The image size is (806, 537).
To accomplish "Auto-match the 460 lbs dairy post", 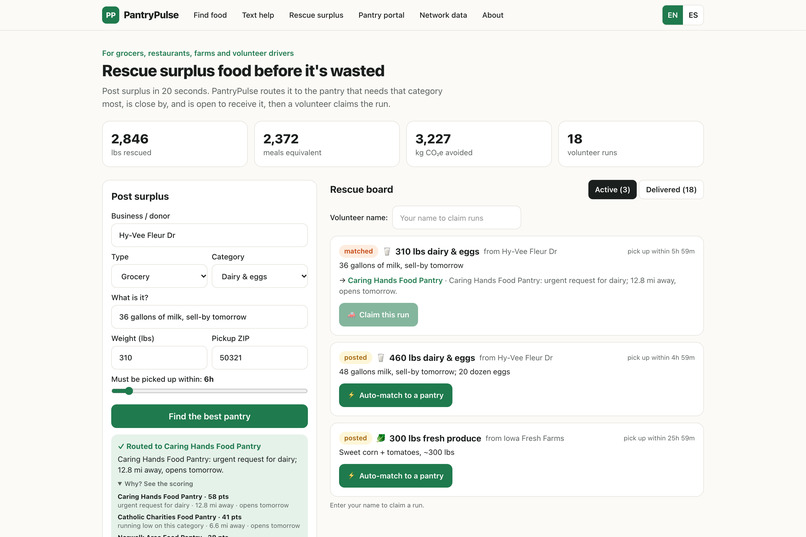I will [x=395, y=395].
